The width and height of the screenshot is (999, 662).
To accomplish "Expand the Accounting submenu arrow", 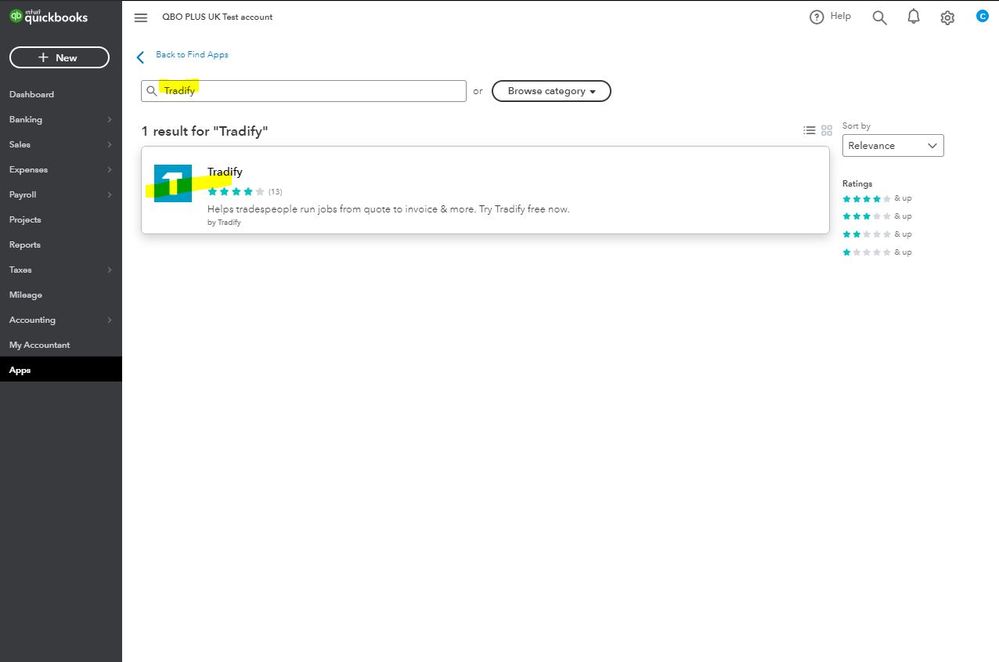I will (x=110, y=320).
